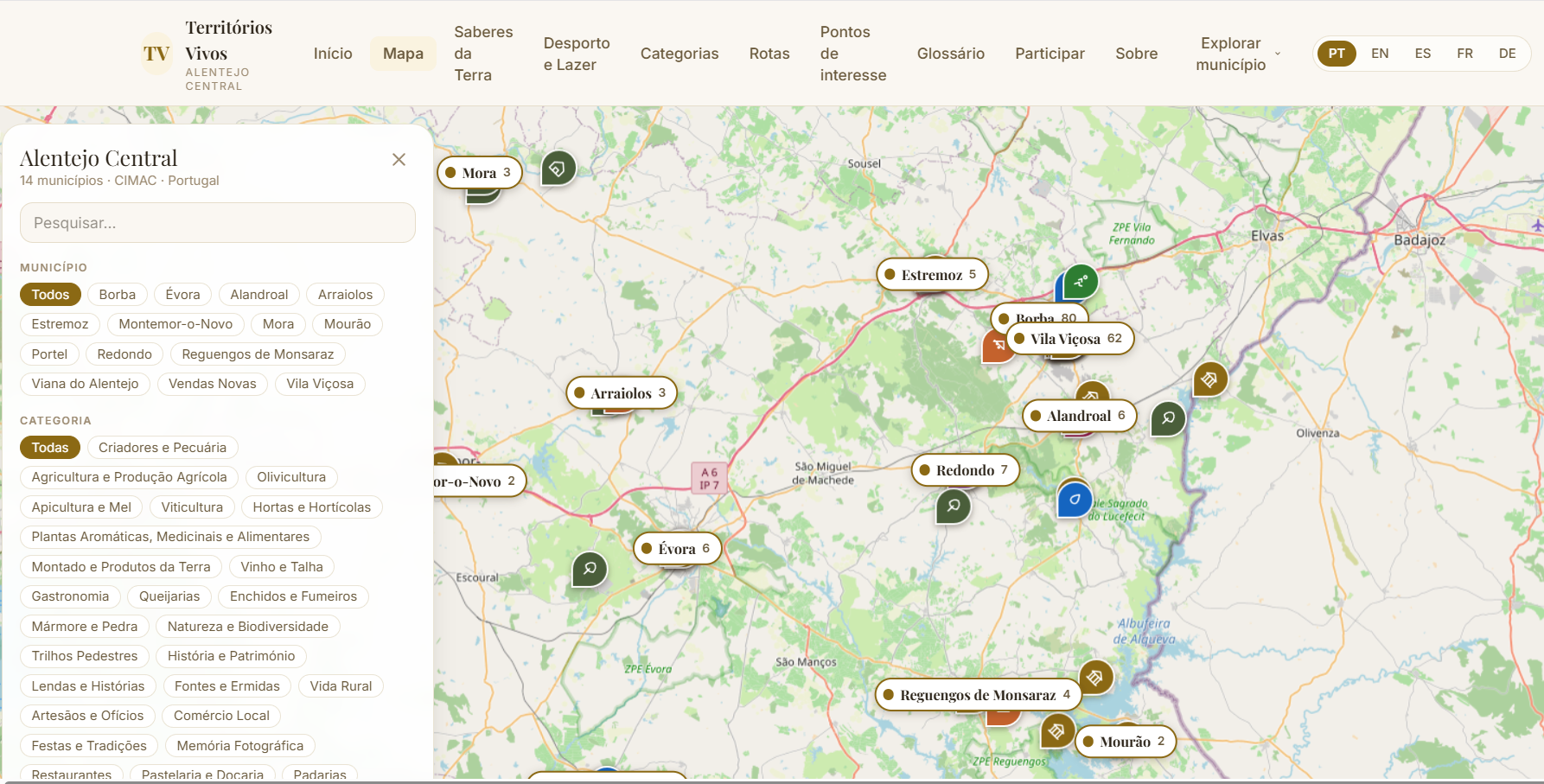Open the Participar page
Viewport: 1544px width, 784px height.
pyautogui.click(x=1050, y=54)
